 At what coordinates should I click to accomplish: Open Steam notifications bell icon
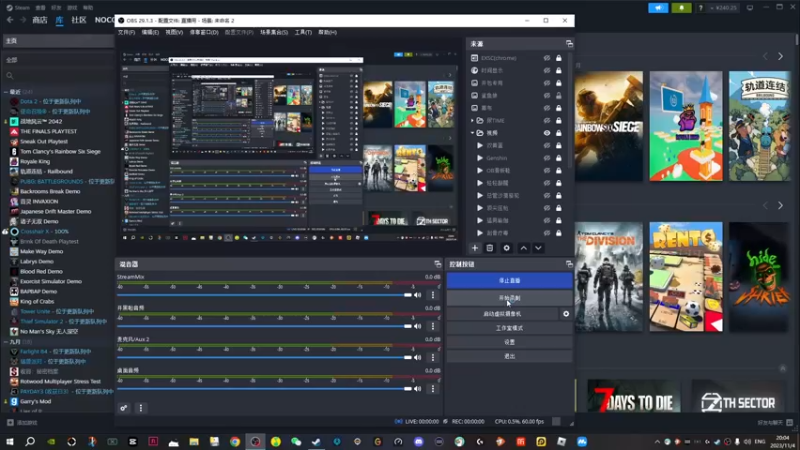tap(681, 8)
